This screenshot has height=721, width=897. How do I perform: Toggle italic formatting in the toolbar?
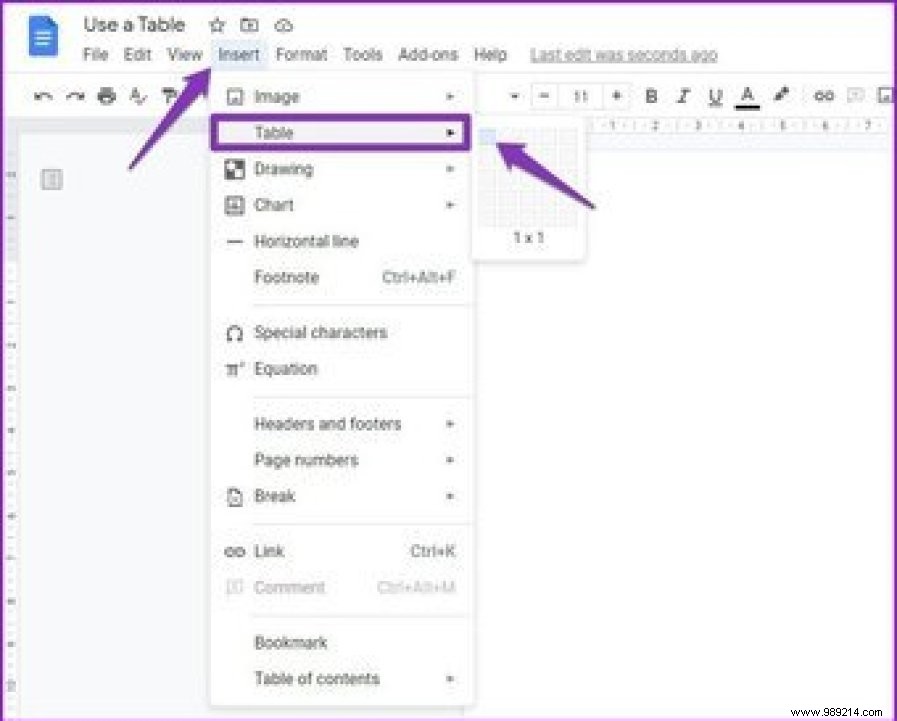tap(683, 96)
